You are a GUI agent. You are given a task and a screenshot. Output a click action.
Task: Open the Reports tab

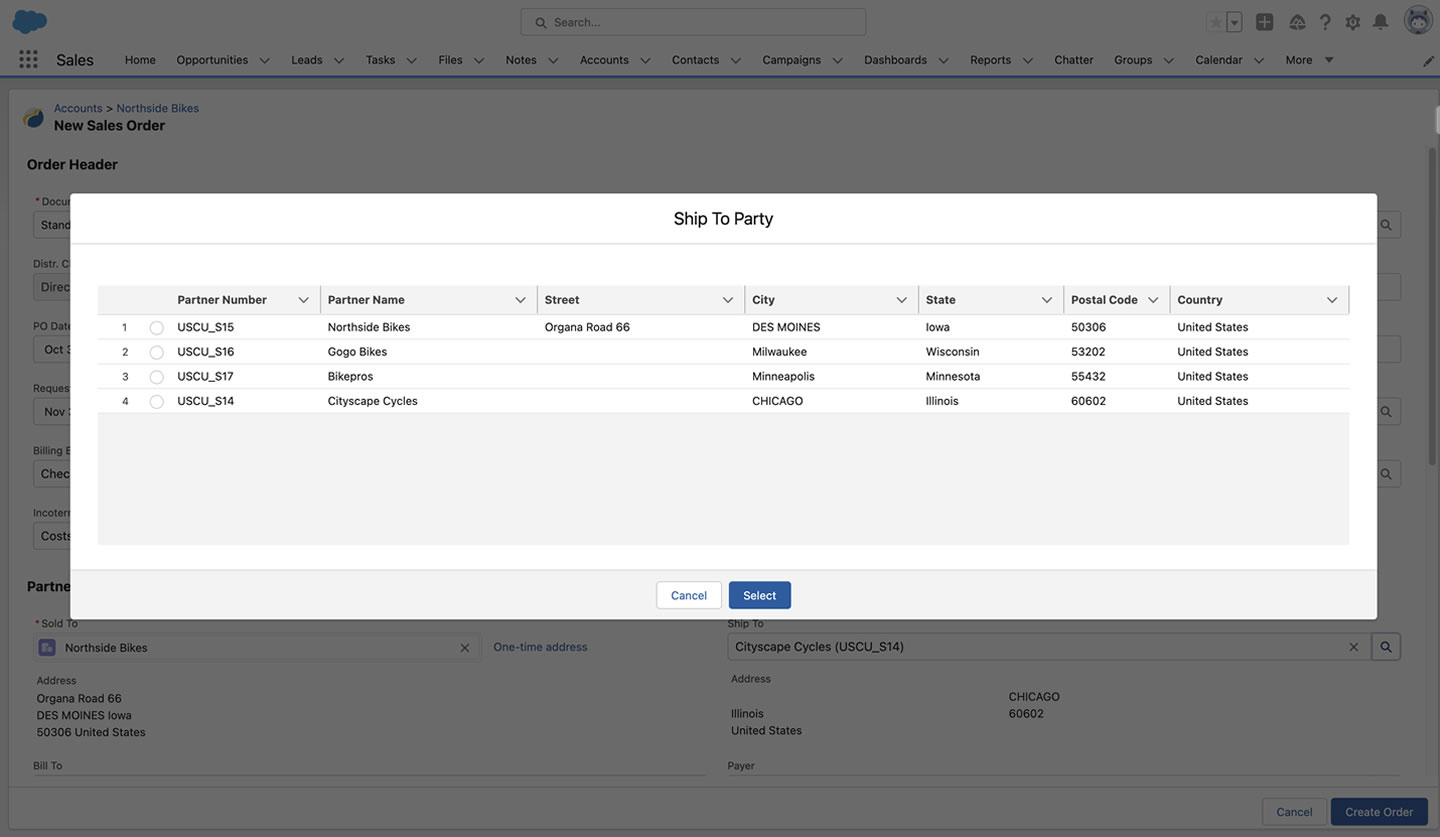990,60
